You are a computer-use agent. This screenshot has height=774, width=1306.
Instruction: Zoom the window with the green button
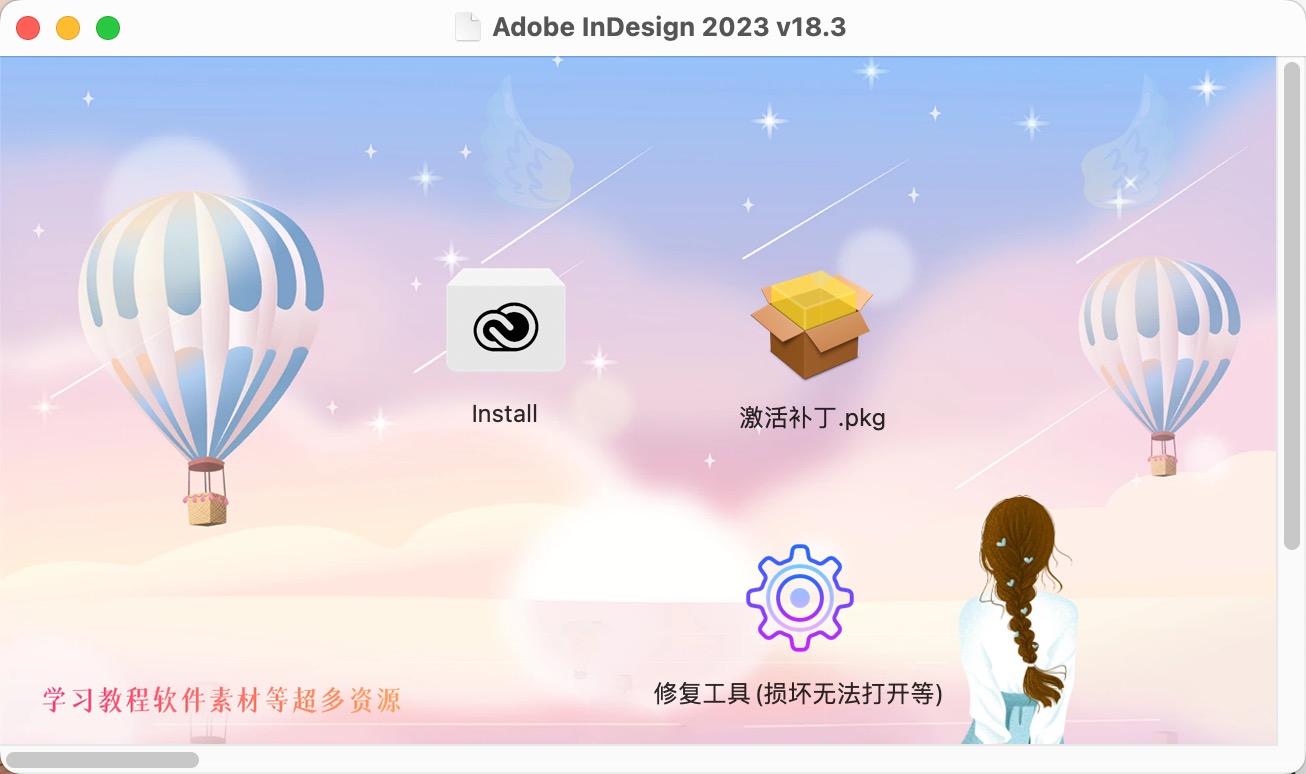point(108,28)
